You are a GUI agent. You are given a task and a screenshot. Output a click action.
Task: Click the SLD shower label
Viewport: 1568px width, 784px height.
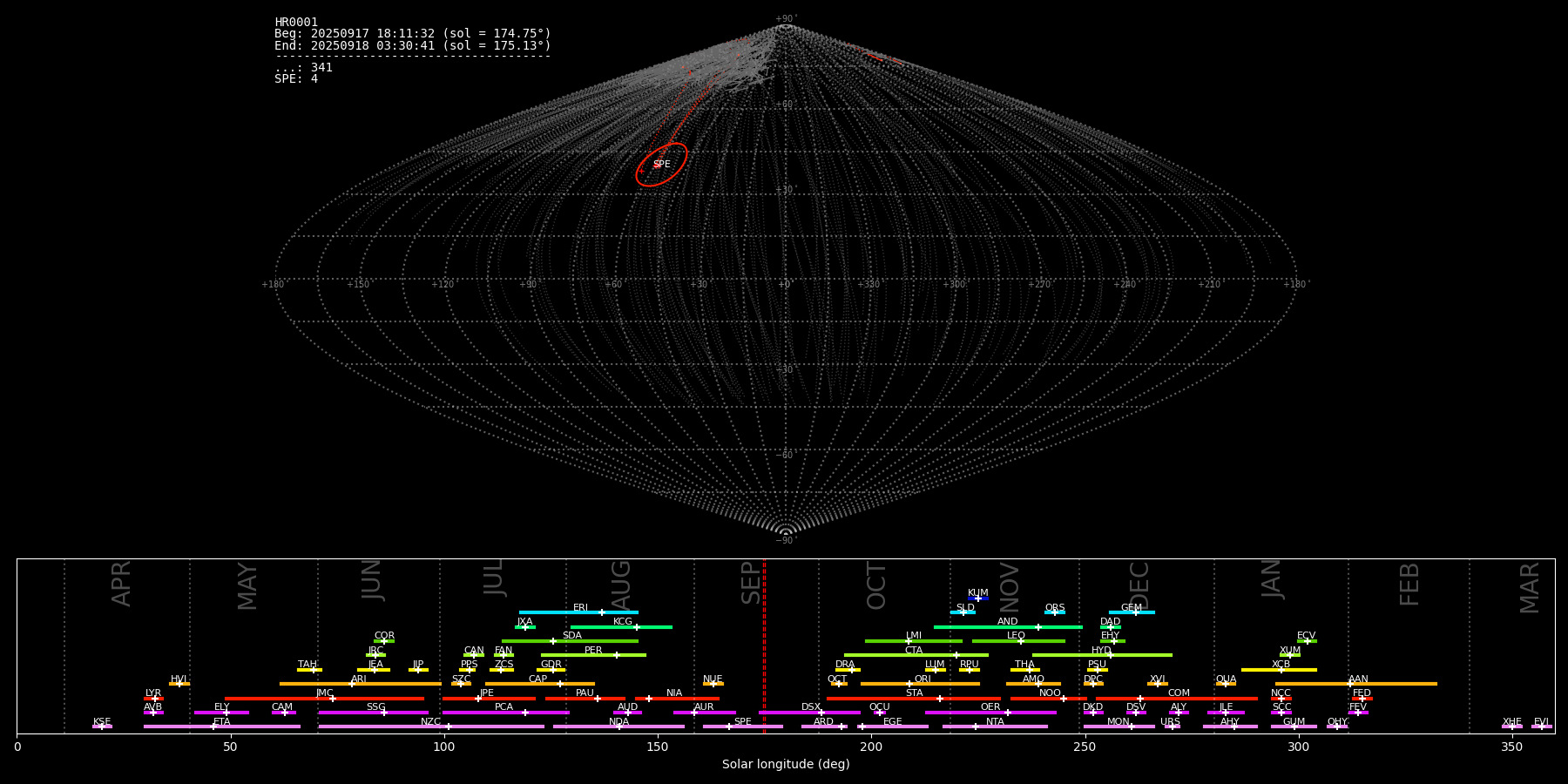965,607
